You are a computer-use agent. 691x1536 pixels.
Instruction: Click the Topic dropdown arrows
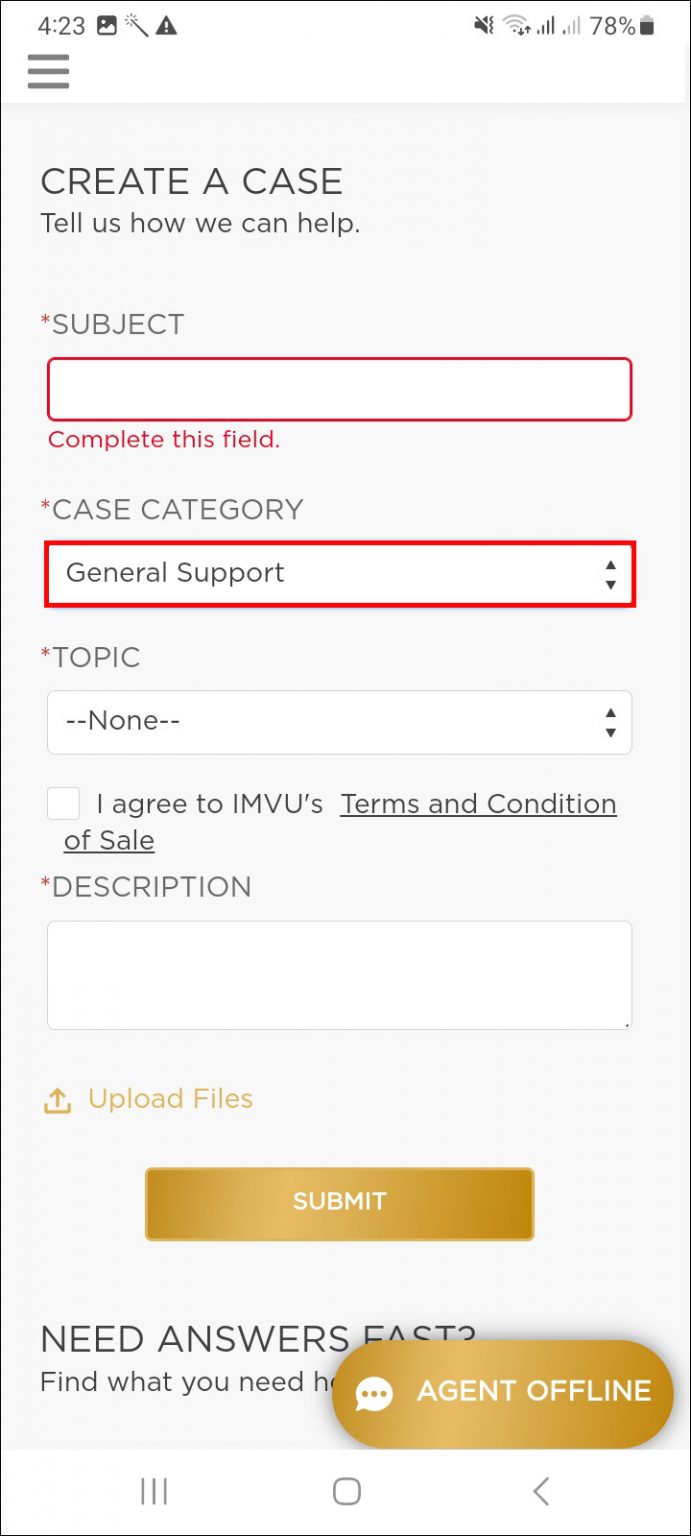[x=610, y=721]
